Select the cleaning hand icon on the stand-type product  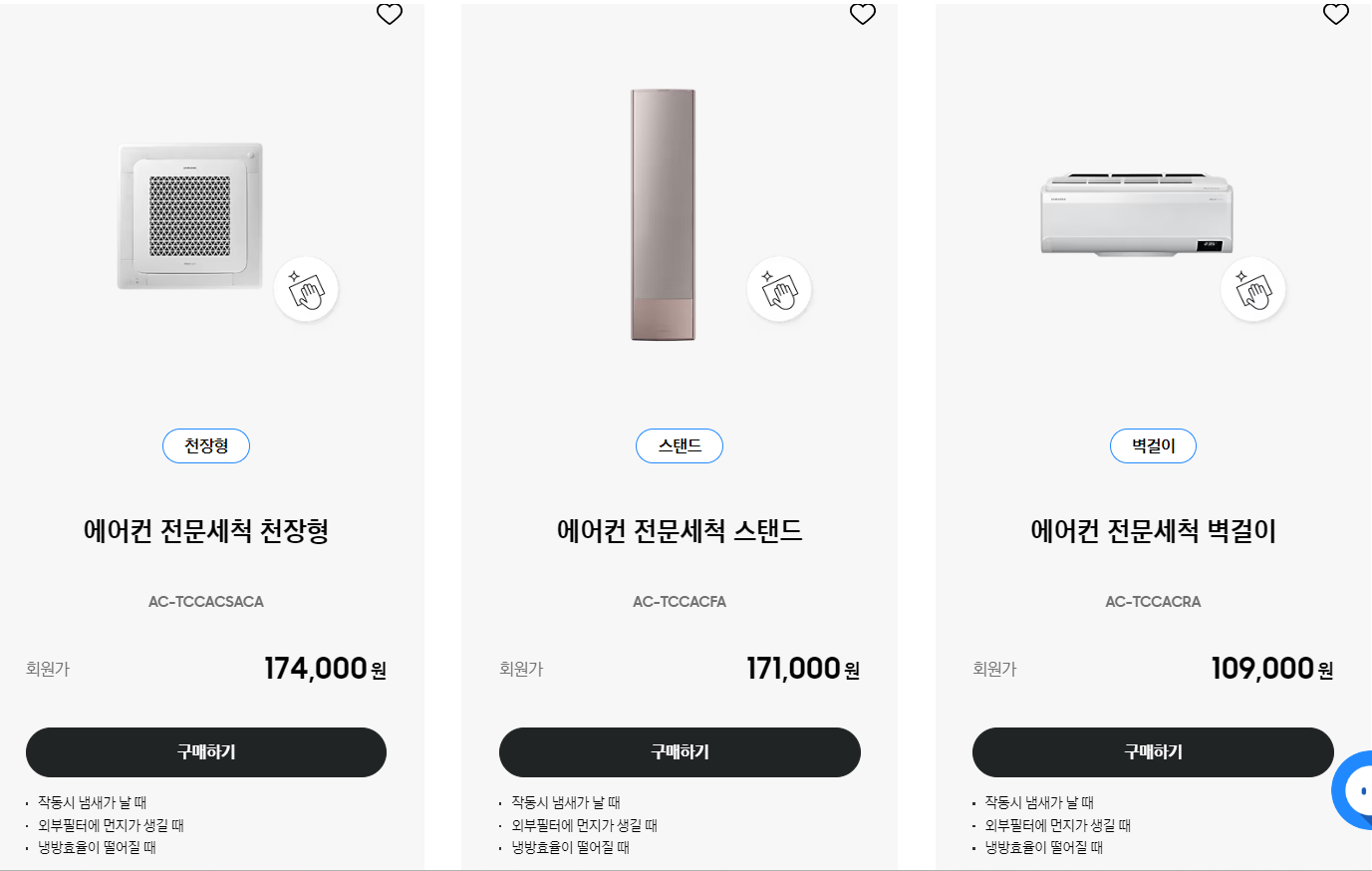(779, 288)
